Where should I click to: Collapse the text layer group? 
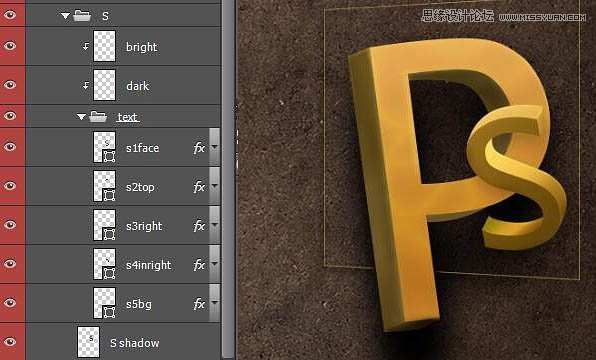[x=81, y=116]
